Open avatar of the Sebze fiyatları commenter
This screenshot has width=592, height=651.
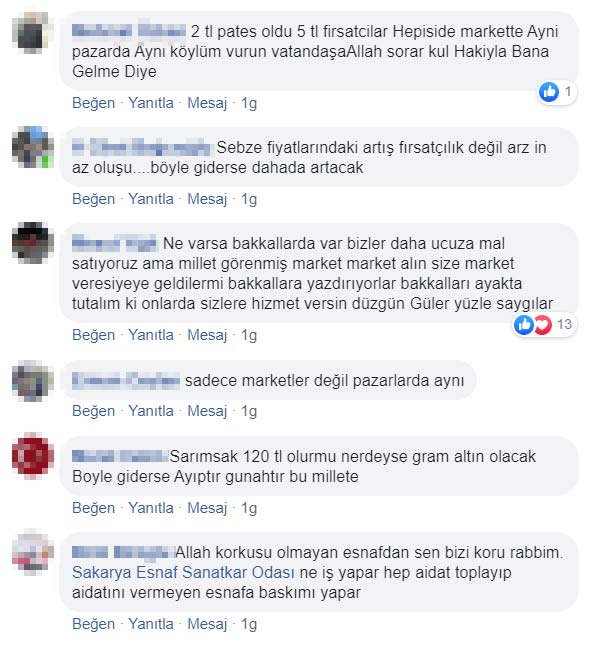pos(33,147)
